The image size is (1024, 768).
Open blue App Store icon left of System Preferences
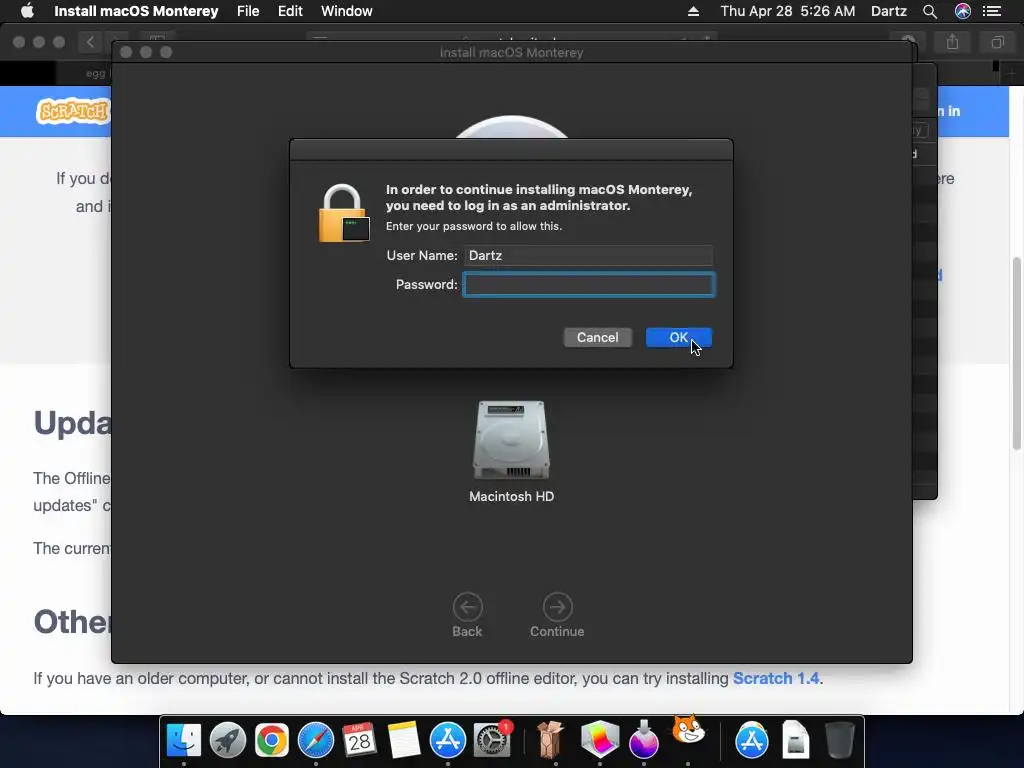tap(448, 741)
